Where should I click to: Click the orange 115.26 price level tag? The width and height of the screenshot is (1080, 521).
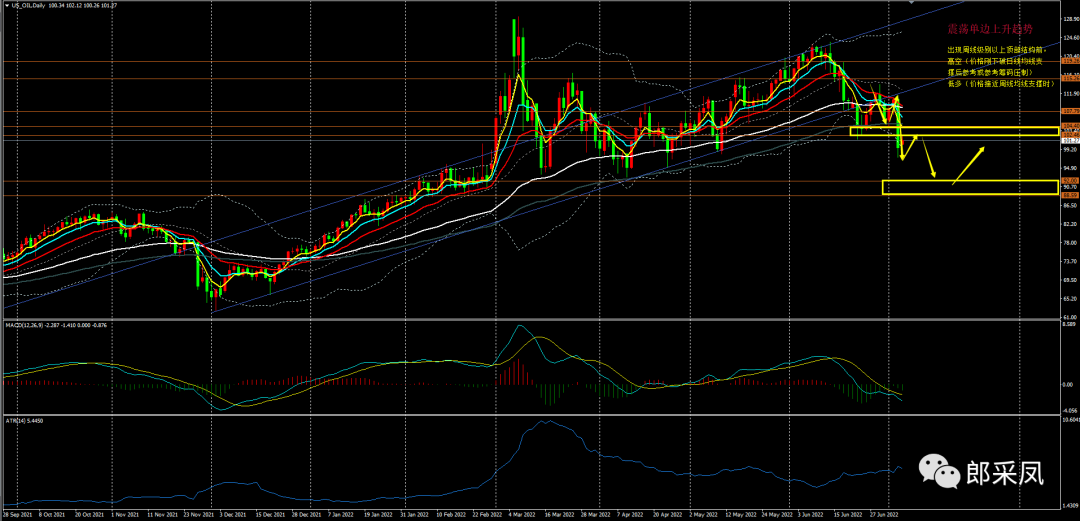[1070, 79]
